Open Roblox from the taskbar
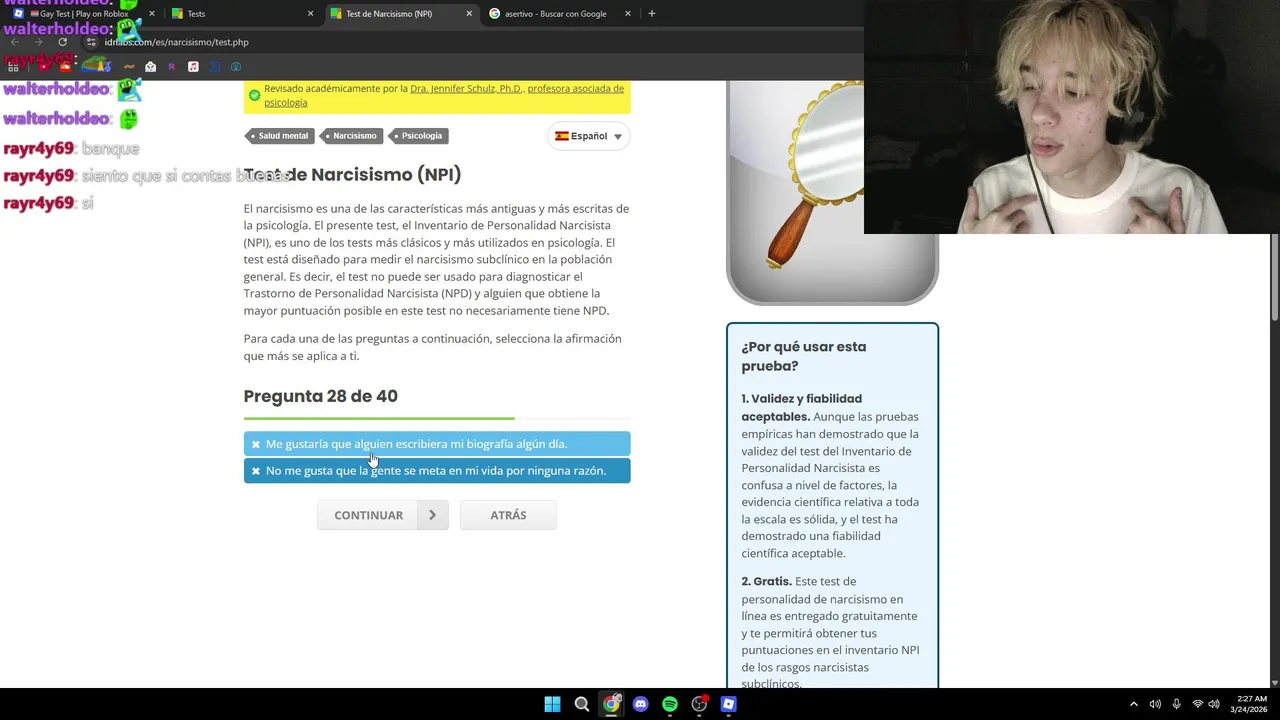Image resolution: width=1280 pixels, height=720 pixels. [x=729, y=704]
